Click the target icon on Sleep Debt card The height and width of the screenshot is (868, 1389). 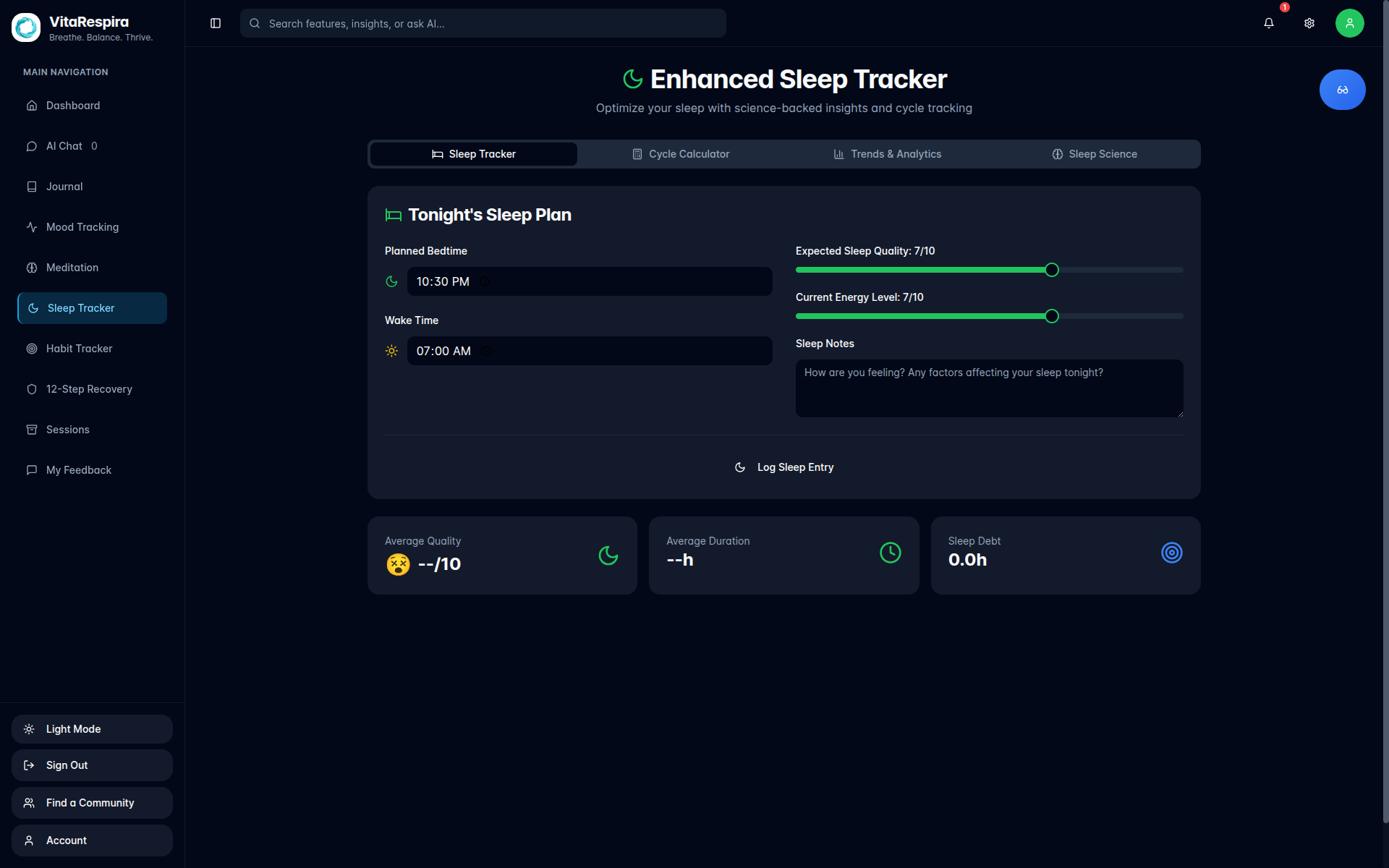tap(1172, 553)
